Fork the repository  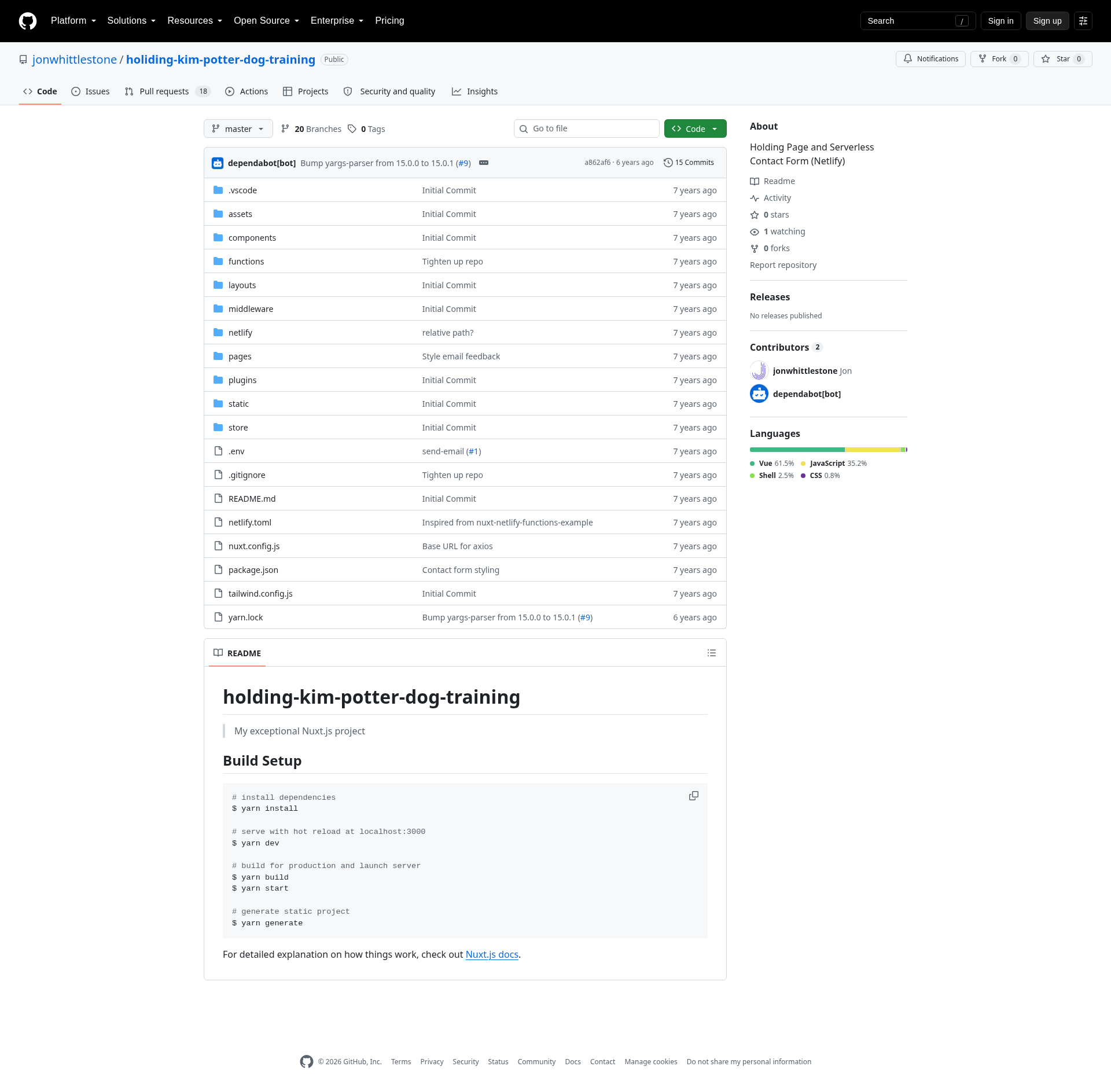point(999,59)
